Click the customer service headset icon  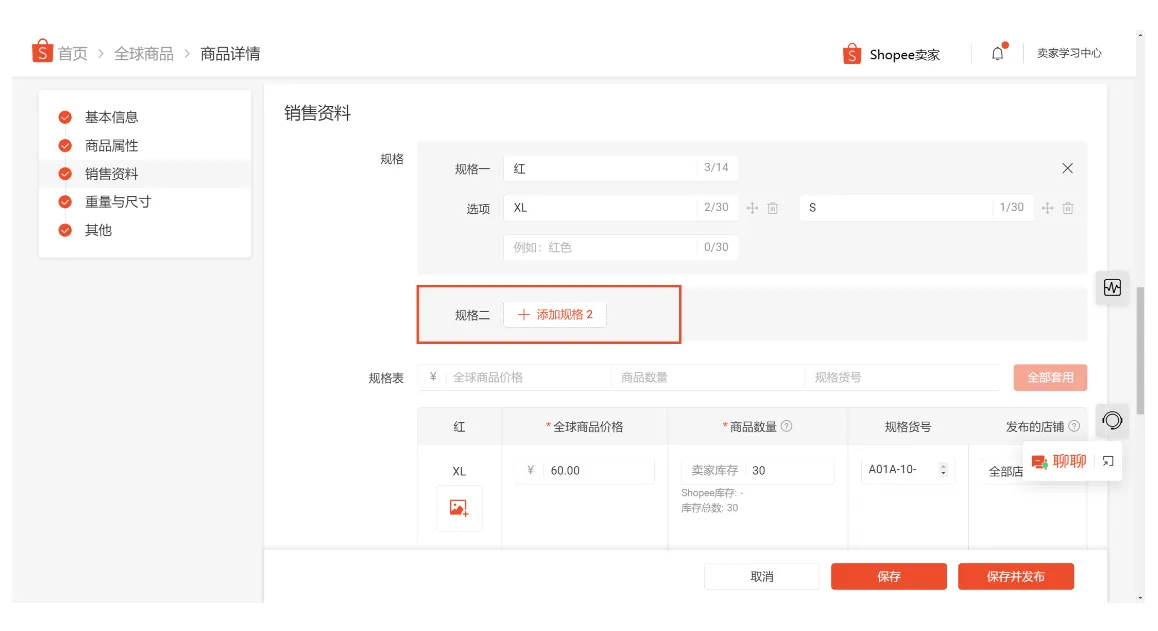(x=1111, y=421)
